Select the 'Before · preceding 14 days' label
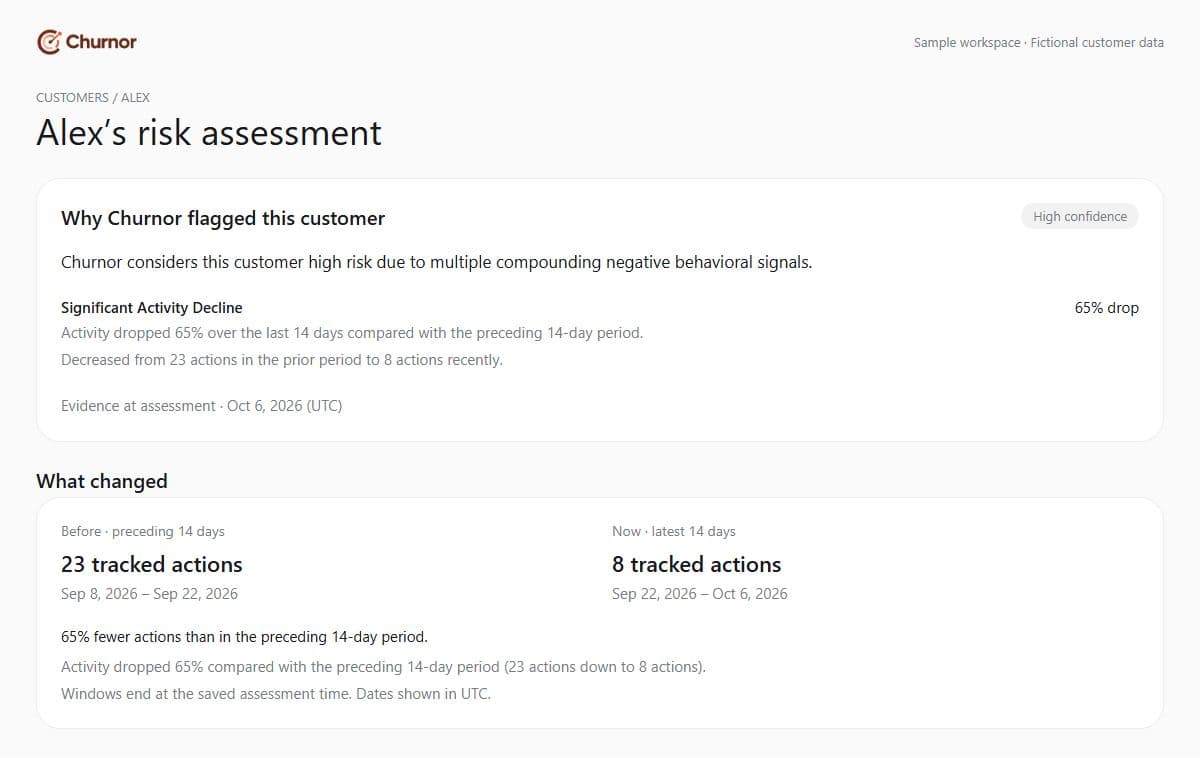The height and width of the screenshot is (758, 1200). point(143,531)
